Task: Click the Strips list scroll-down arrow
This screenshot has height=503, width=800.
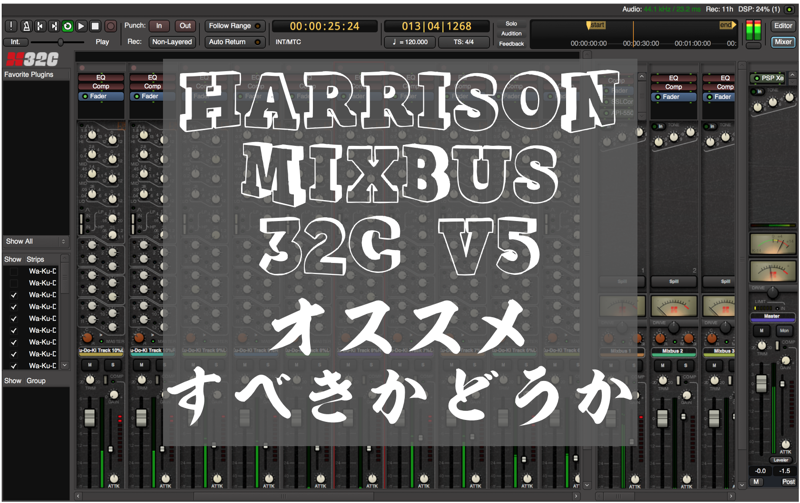Action: pyautogui.click(x=65, y=365)
